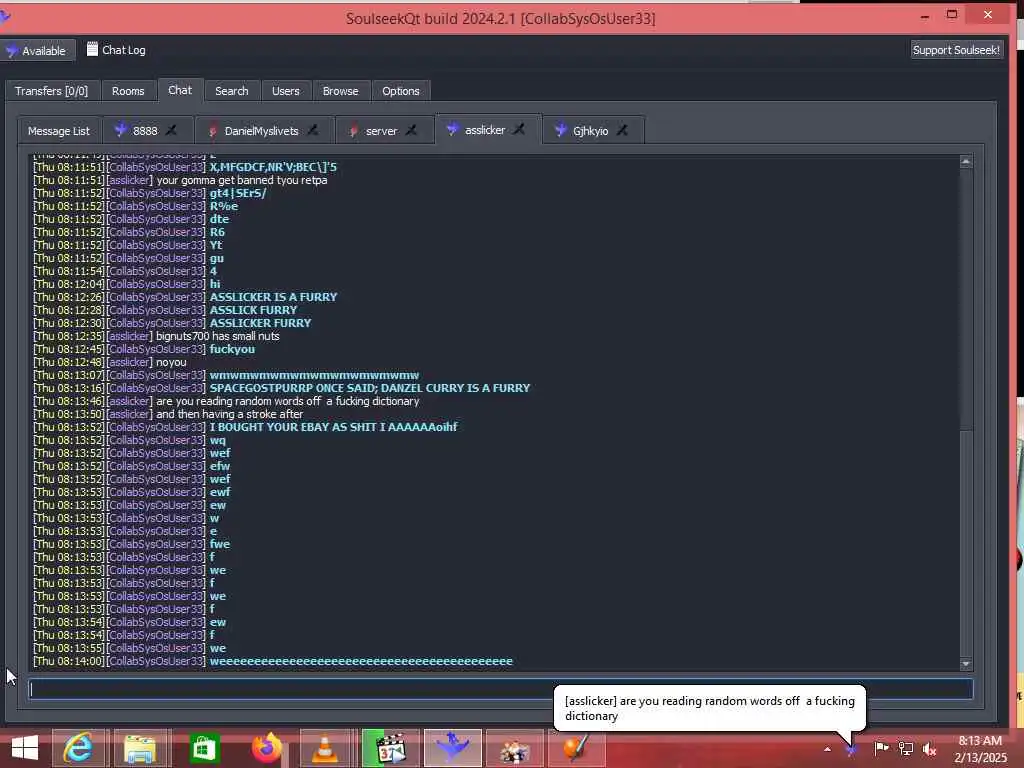The height and width of the screenshot is (768, 1024).
Task: Select the Message List chat tab
Action: click(x=59, y=131)
